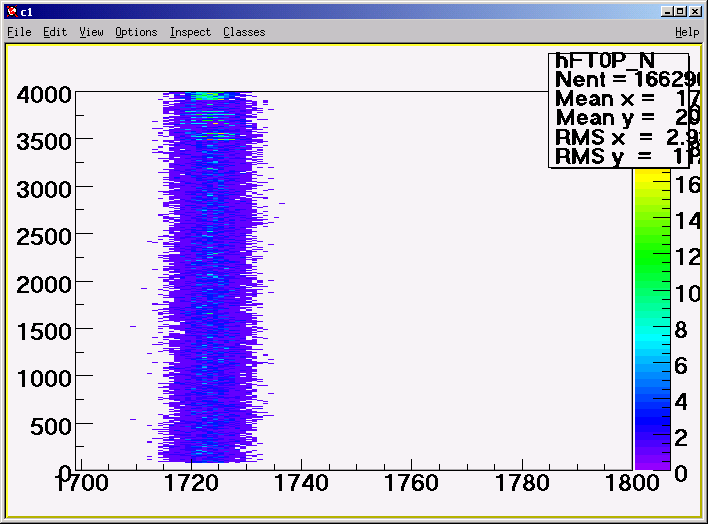The height and width of the screenshot is (524, 708).
Task: Click the y-axis label 500
Action: (51, 426)
